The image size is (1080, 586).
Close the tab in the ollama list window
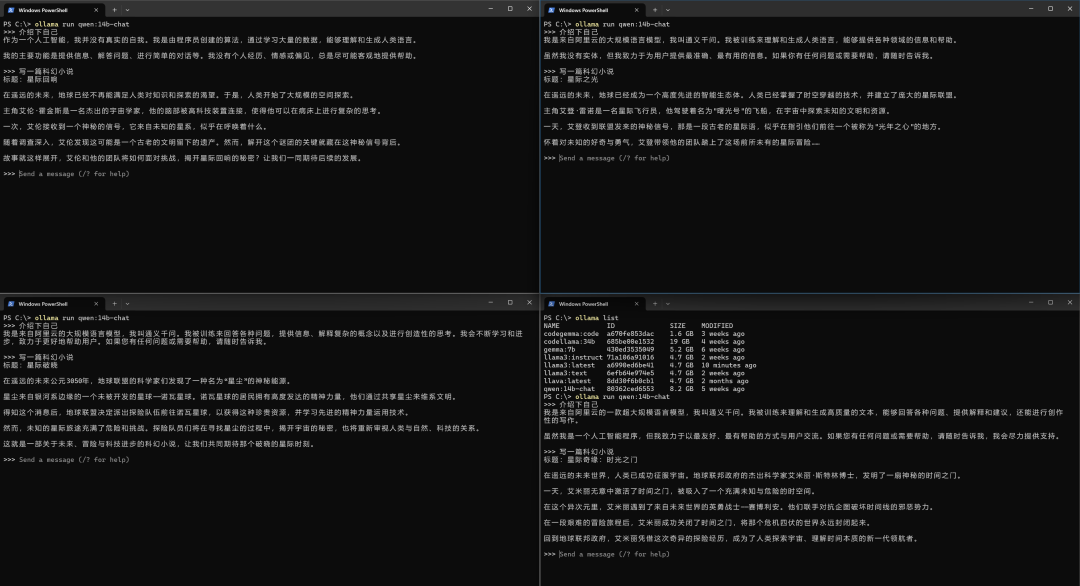pos(636,304)
